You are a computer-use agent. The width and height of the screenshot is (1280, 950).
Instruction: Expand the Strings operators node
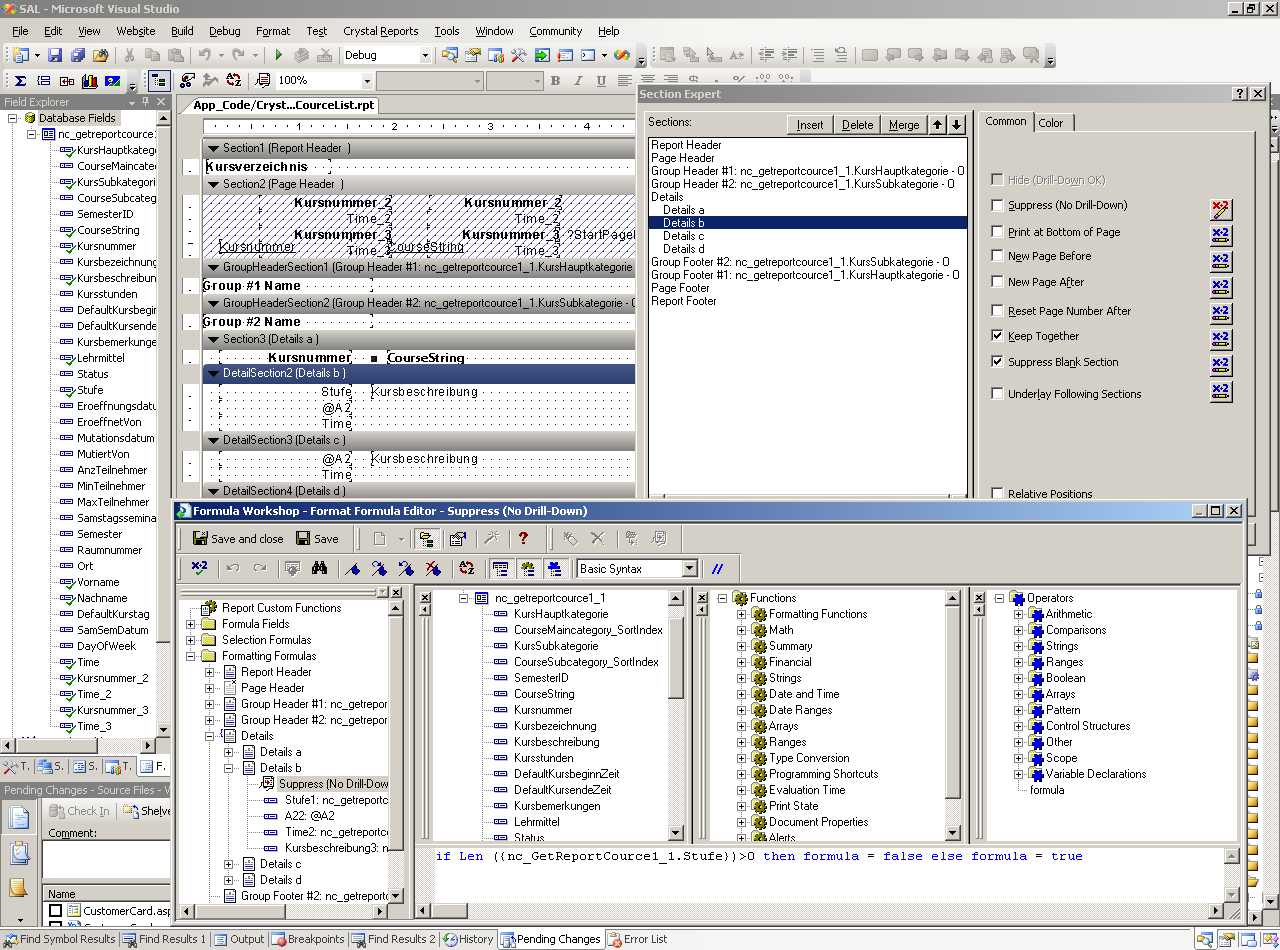click(1019, 646)
